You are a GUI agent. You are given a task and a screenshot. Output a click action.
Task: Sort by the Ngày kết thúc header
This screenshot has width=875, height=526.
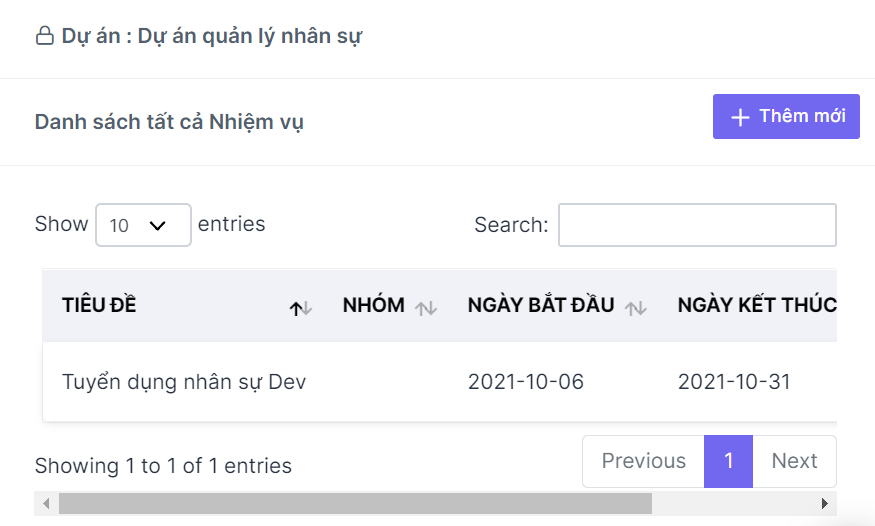[x=757, y=305]
